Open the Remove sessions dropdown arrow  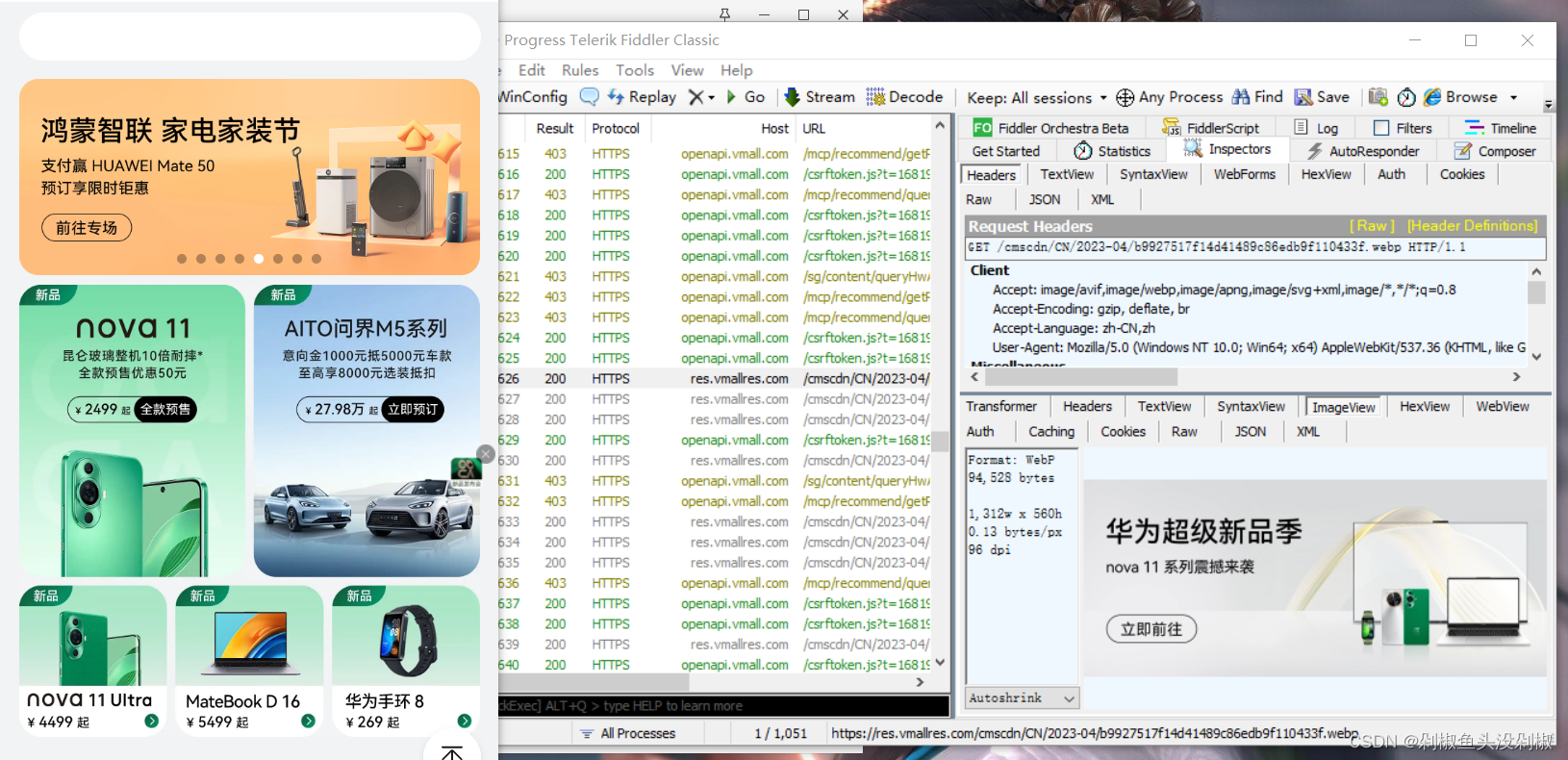tap(711, 97)
